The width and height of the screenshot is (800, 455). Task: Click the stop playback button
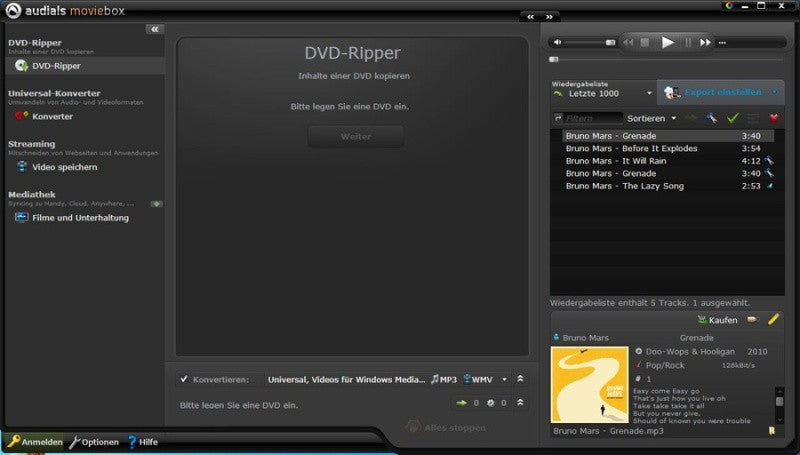pyautogui.click(x=645, y=42)
